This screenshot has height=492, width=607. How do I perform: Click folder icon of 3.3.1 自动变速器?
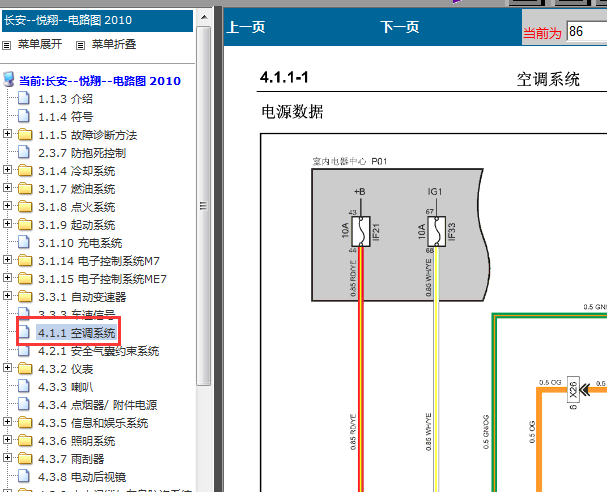pos(25,297)
